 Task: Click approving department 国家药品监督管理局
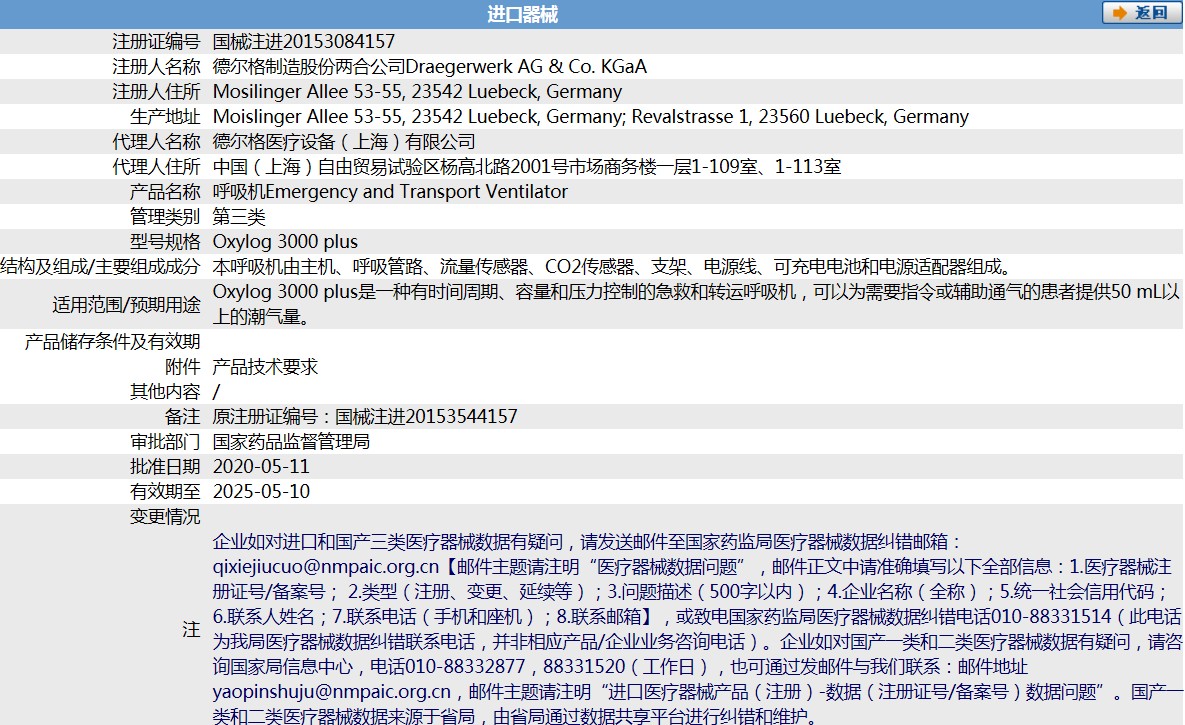click(x=291, y=442)
